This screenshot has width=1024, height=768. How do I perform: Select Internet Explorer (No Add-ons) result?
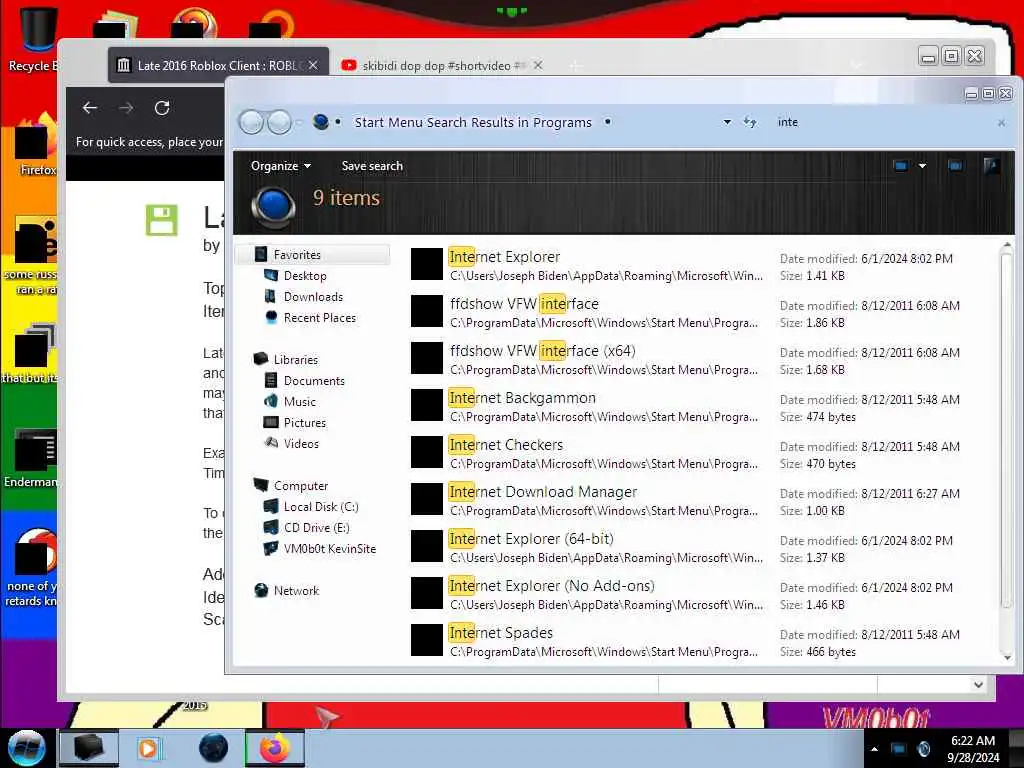[699, 594]
